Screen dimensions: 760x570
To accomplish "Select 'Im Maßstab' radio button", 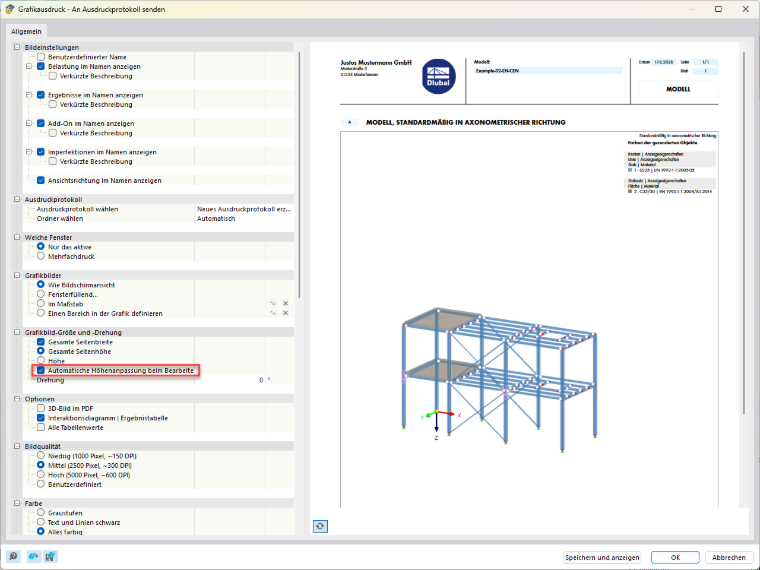I will pyautogui.click(x=41, y=304).
